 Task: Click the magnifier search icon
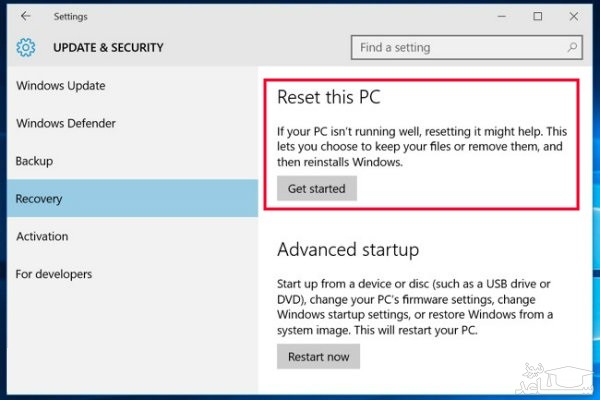tap(572, 47)
